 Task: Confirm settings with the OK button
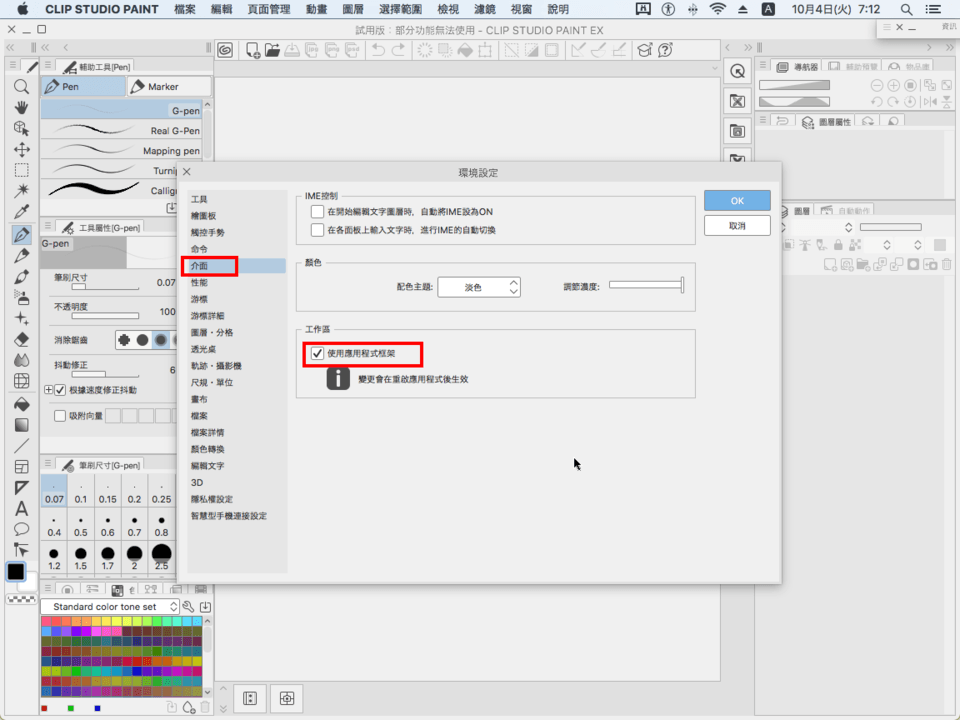point(737,201)
